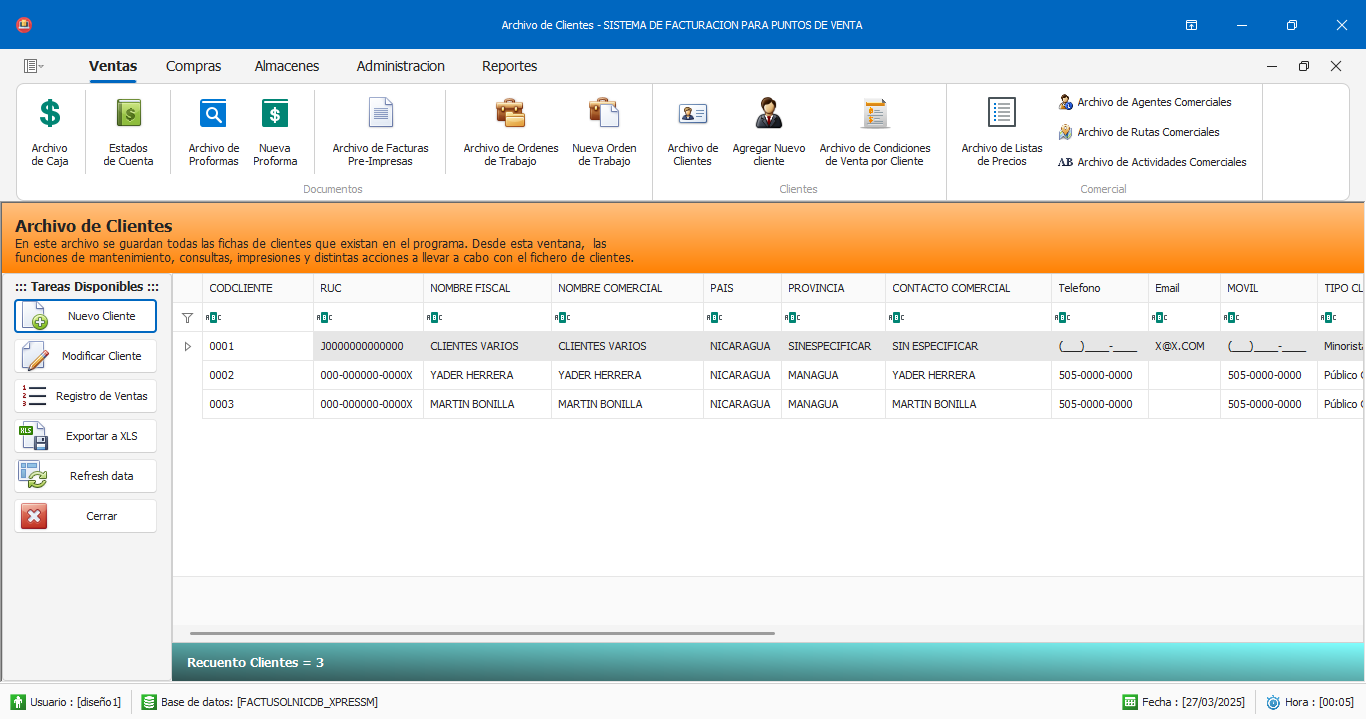Restore the inner document window

(x=1304, y=66)
